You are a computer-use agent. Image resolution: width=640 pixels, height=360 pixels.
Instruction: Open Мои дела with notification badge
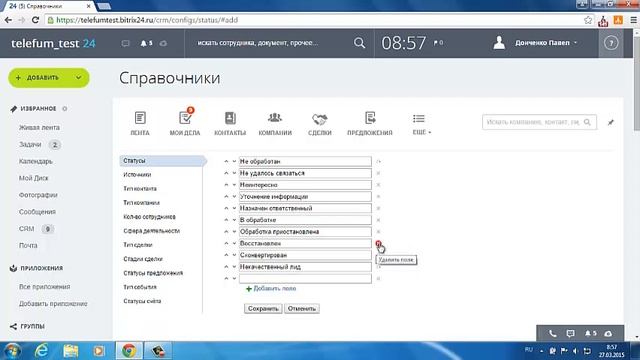tap(185, 122)
